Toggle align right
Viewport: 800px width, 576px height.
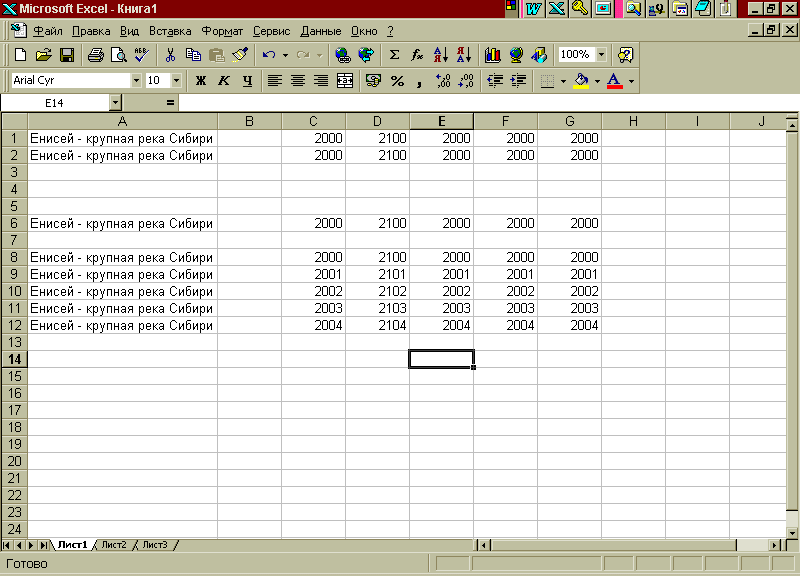click(321, 81)
